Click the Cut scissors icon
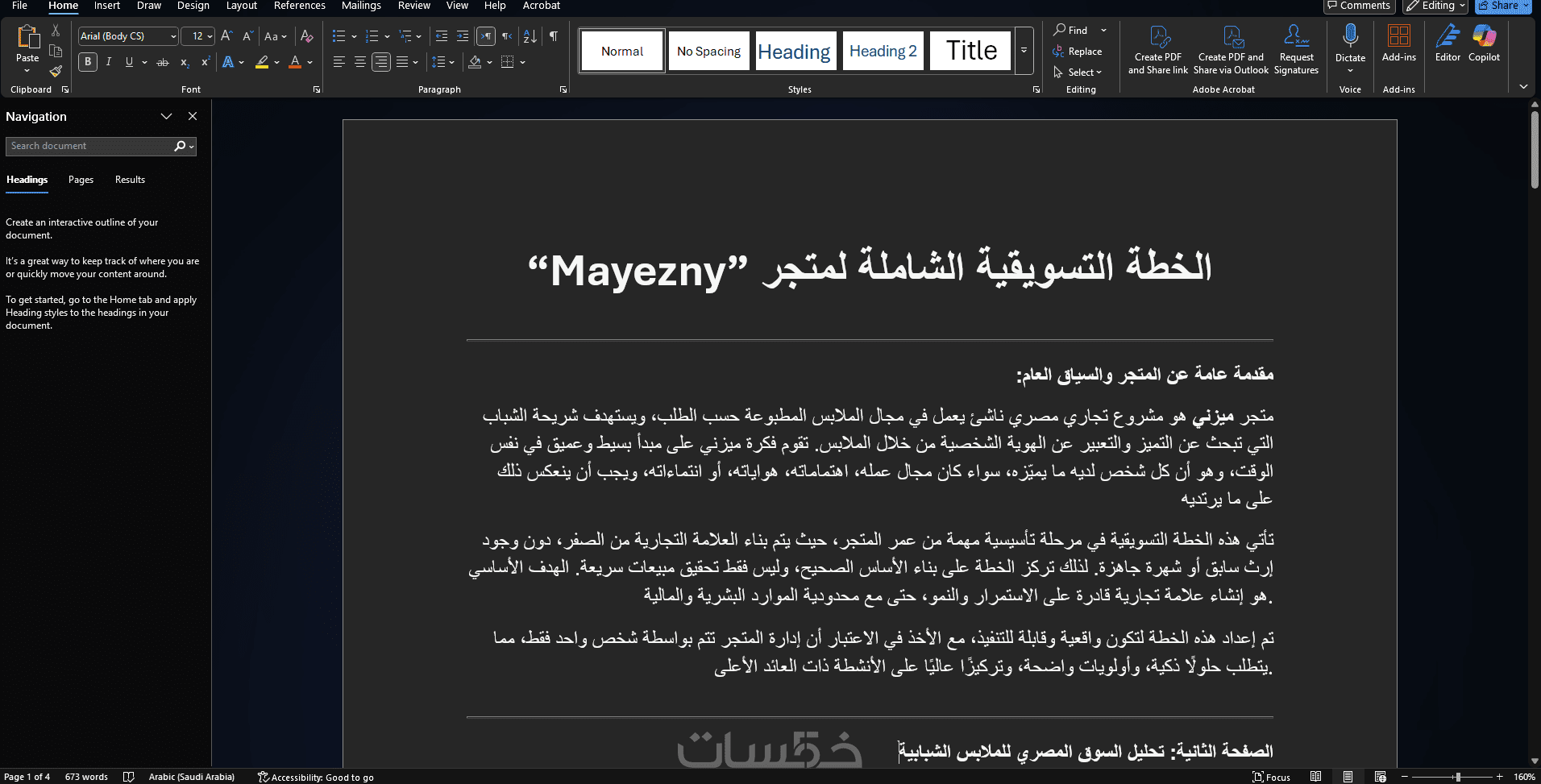Image resolution: width=1541 pixels, height=784 pixels. [x=56, y=31]
